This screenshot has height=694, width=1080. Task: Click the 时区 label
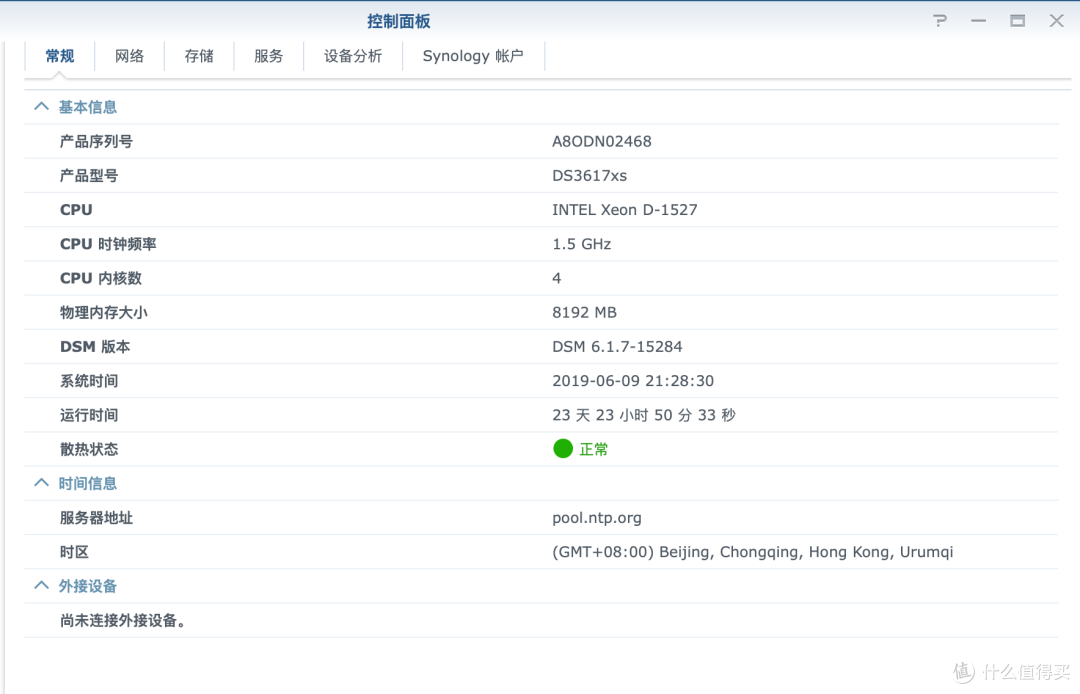(x=74, y=552)
